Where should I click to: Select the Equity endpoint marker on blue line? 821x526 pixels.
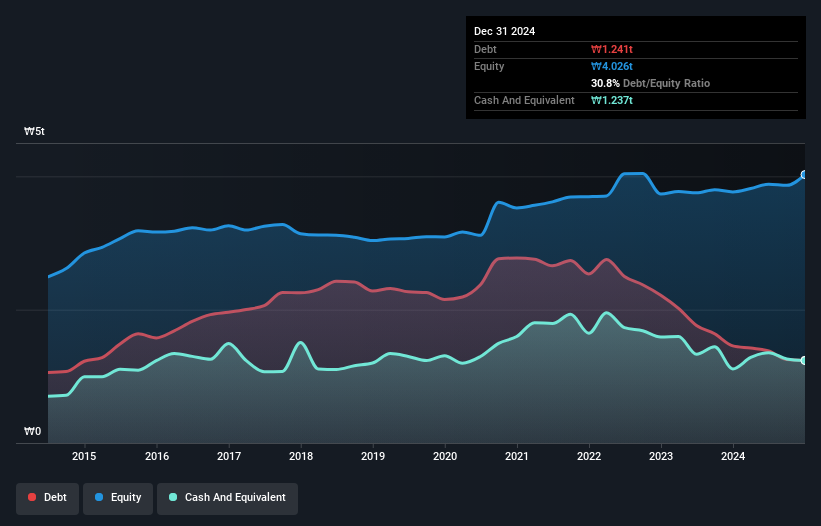click(804, 175)
